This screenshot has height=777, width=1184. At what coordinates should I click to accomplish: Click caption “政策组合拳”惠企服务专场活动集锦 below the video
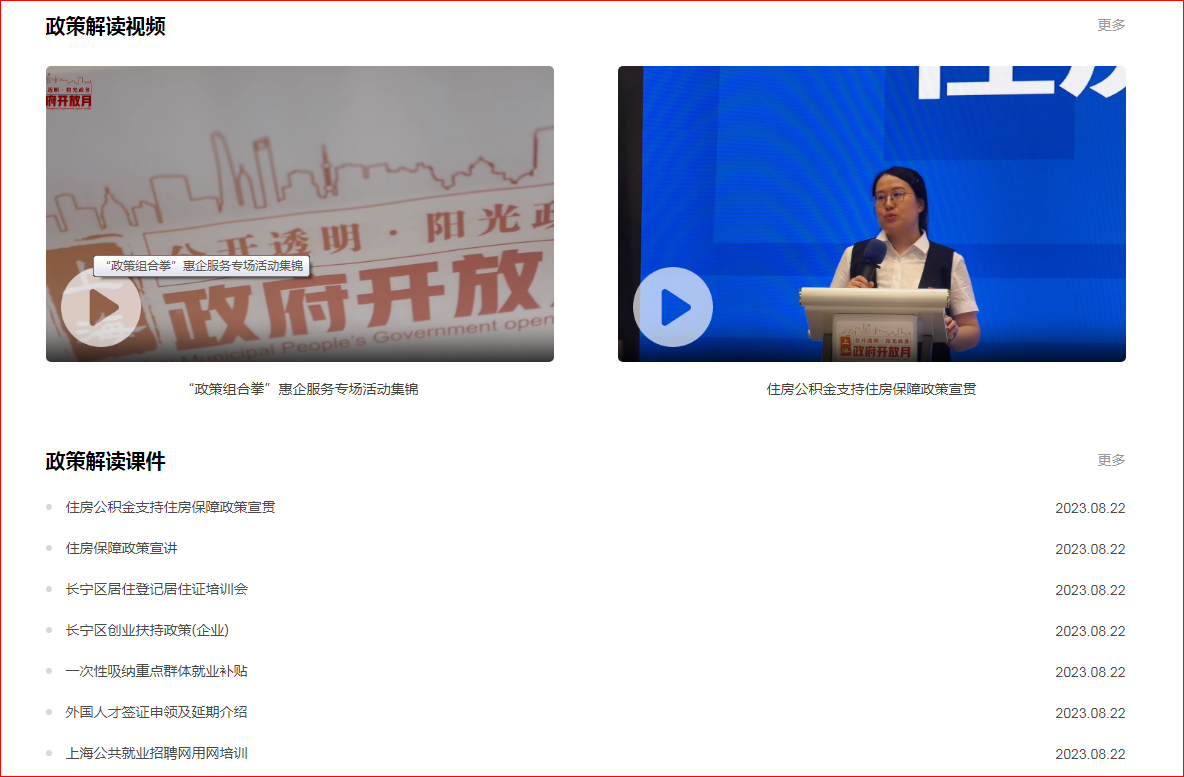[302, 390]
